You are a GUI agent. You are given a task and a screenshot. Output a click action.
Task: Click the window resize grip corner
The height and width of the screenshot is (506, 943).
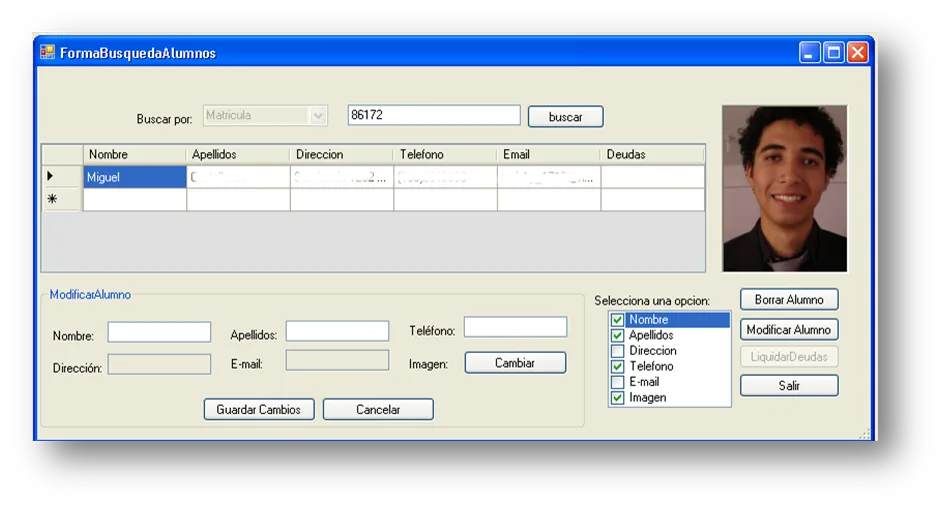865,434
